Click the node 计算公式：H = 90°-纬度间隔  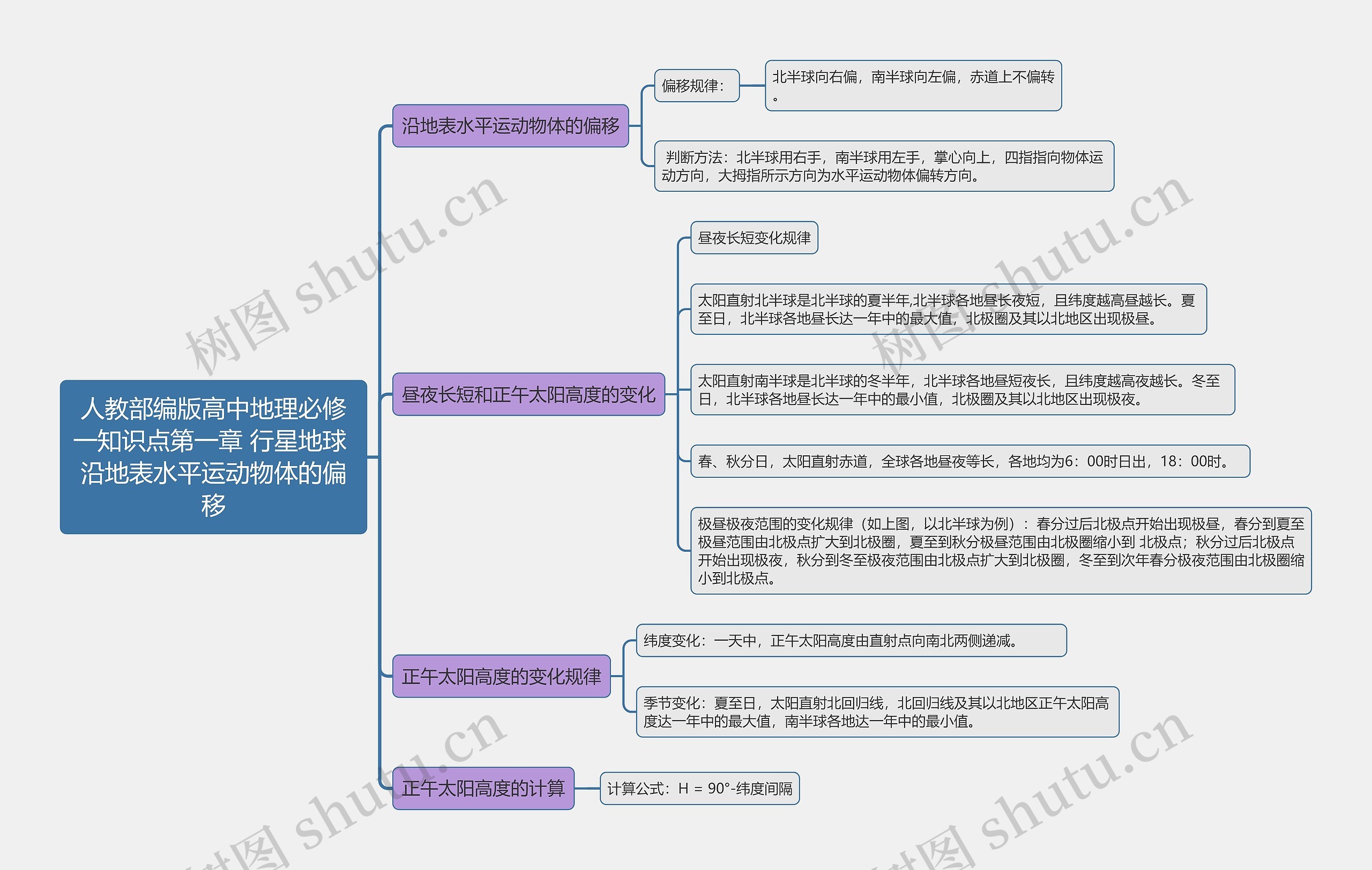700,789
